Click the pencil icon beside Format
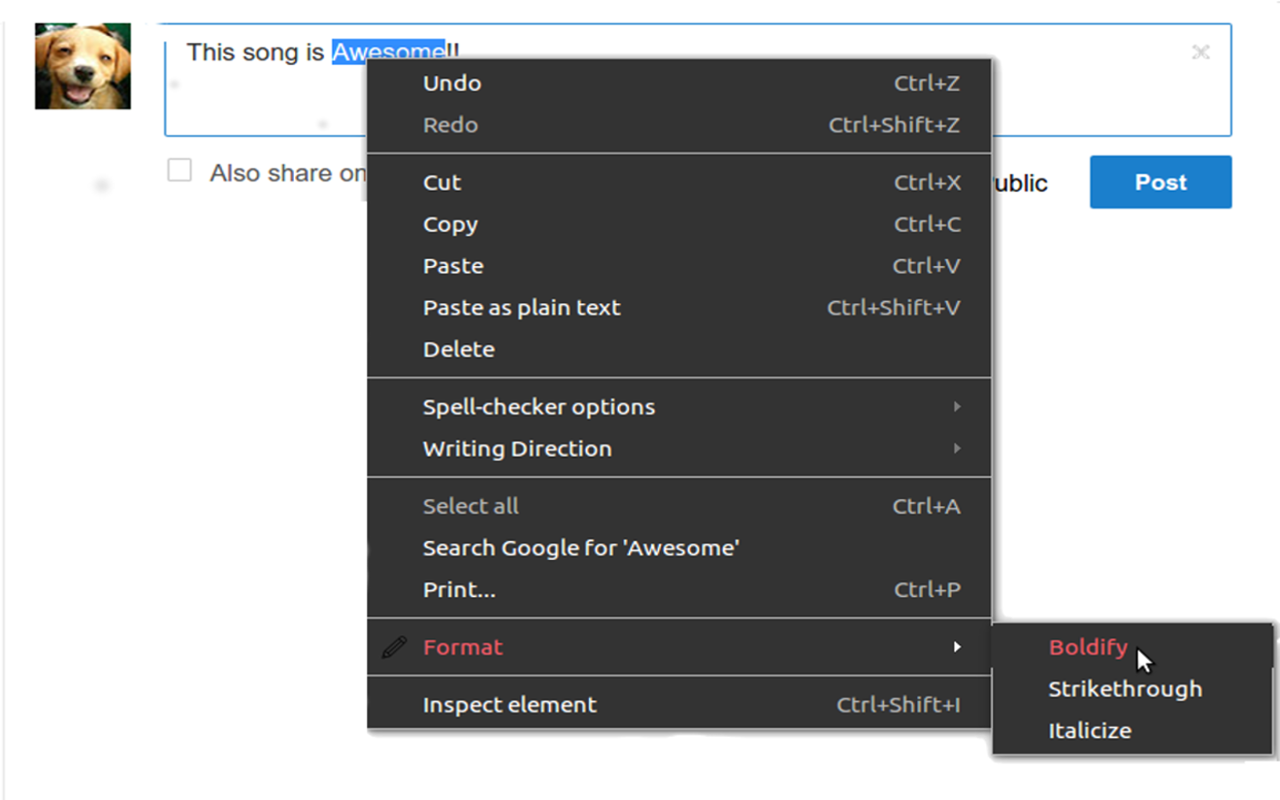1280x800 pixels. (394, 647)
